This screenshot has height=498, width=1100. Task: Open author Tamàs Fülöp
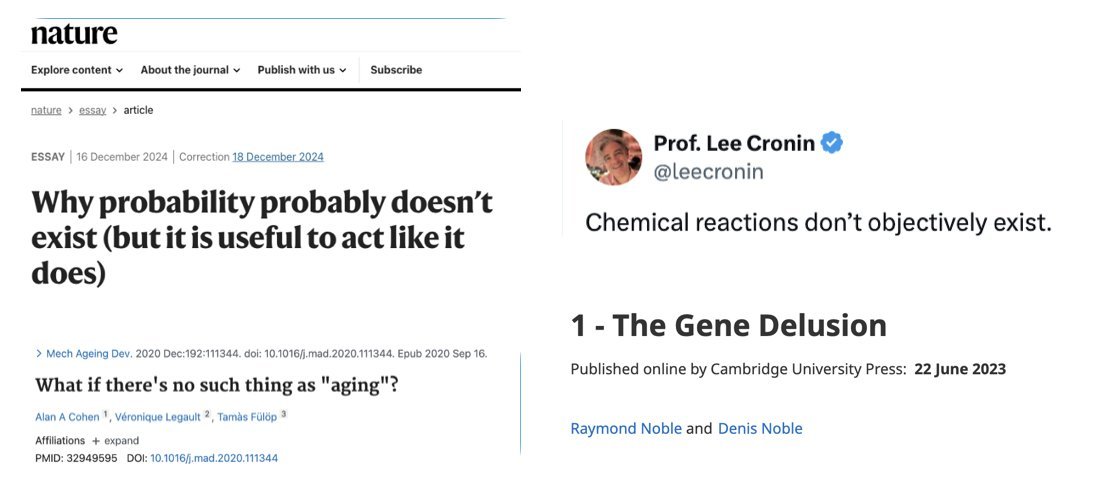(x=248, y=417)
